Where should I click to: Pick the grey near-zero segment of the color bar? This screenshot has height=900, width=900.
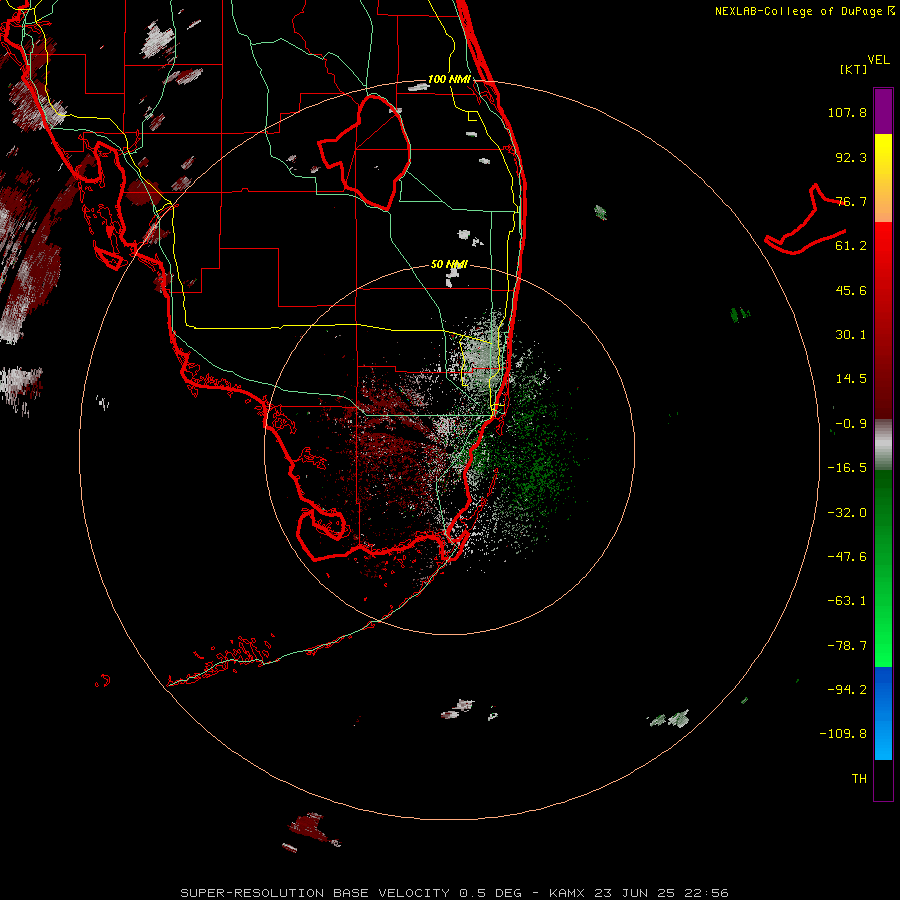coord(883,445)
